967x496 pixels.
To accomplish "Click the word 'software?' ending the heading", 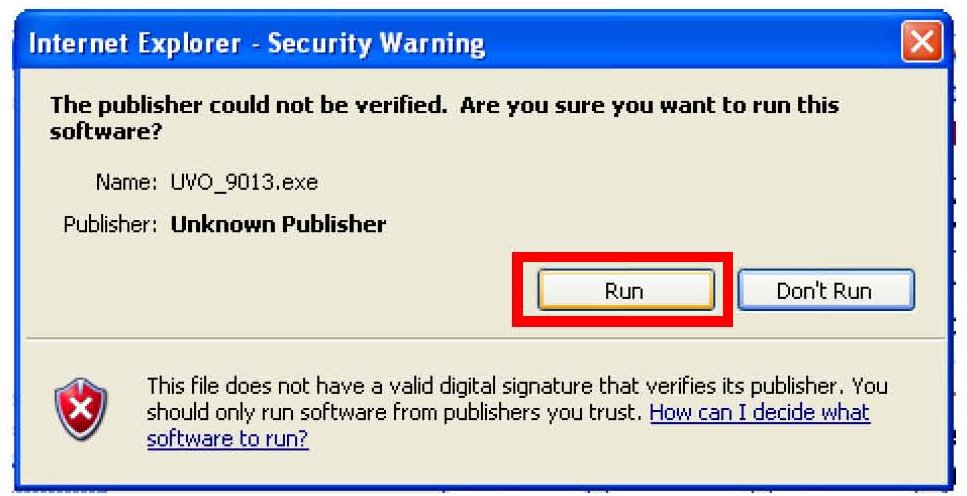I will (106, 131).
